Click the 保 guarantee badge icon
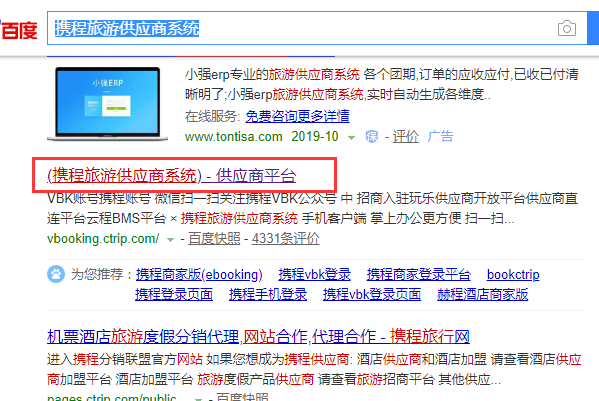Viewport: 599px width, 401px height. (372, 136)
